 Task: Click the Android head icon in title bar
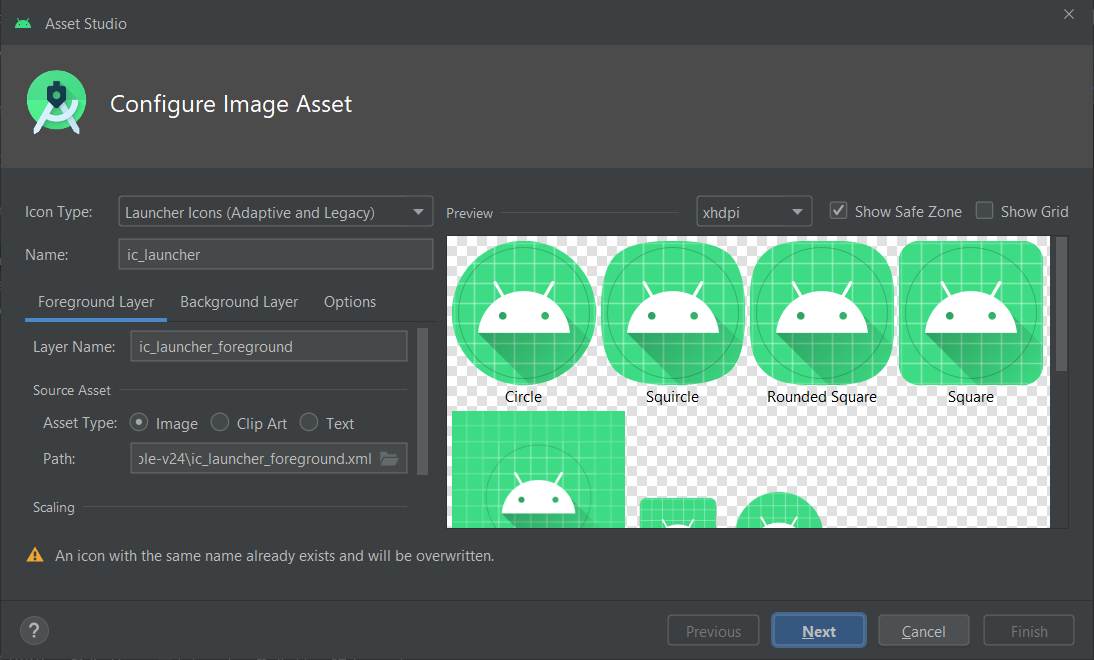click(x=23, y=23)
